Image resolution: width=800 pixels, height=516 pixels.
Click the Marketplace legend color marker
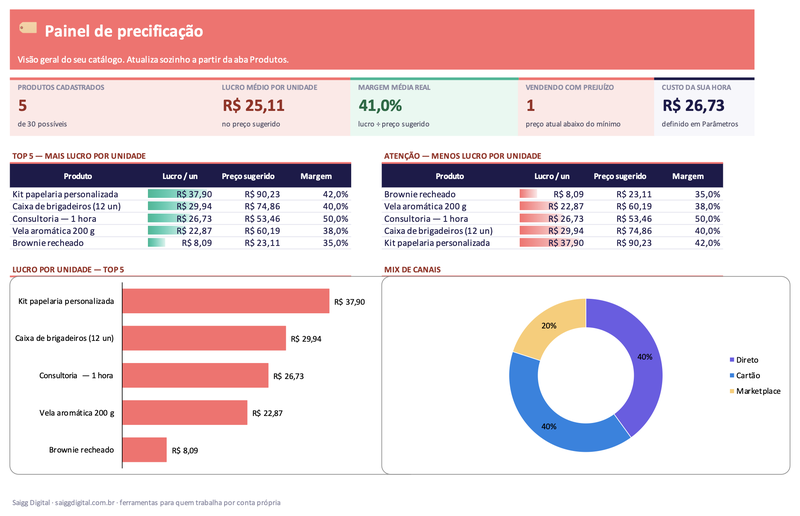pyautogui.click(x=732, y=391)
